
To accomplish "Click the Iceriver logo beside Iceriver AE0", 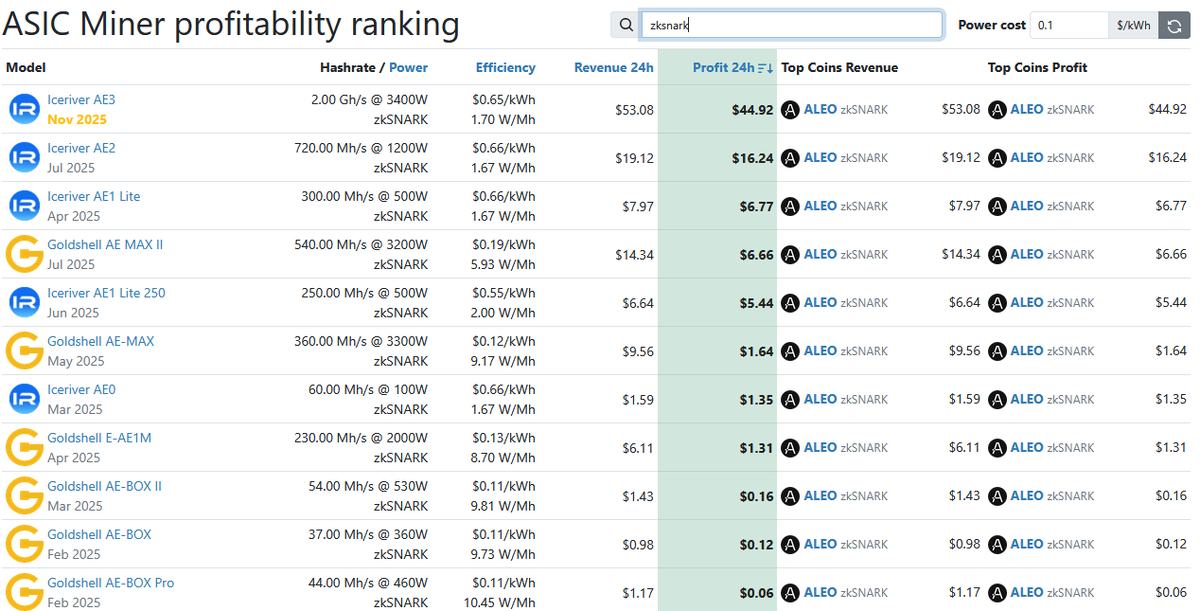I will [x=24, y=398].
